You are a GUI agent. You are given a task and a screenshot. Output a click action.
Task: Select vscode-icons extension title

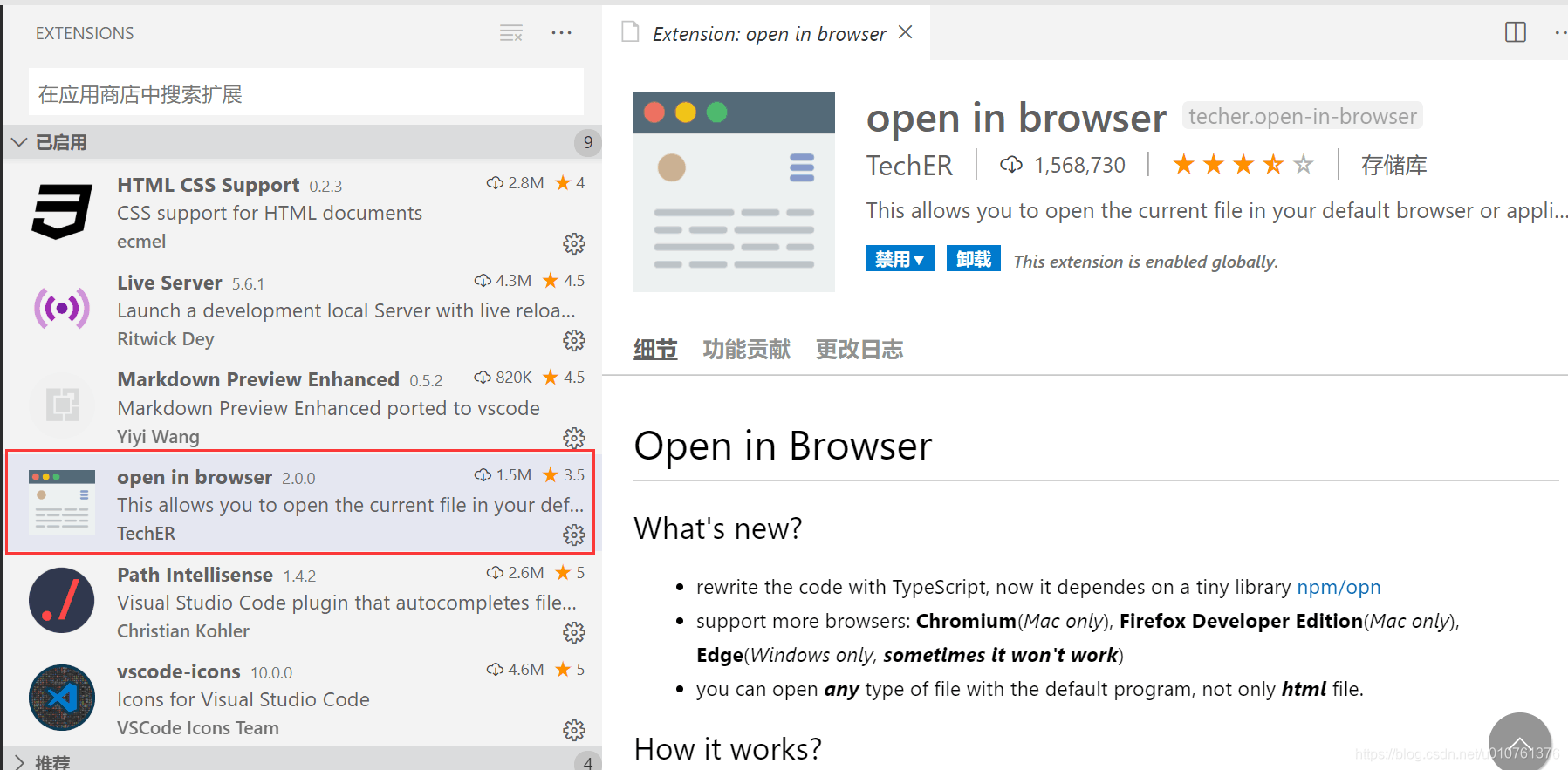point(179,671)
